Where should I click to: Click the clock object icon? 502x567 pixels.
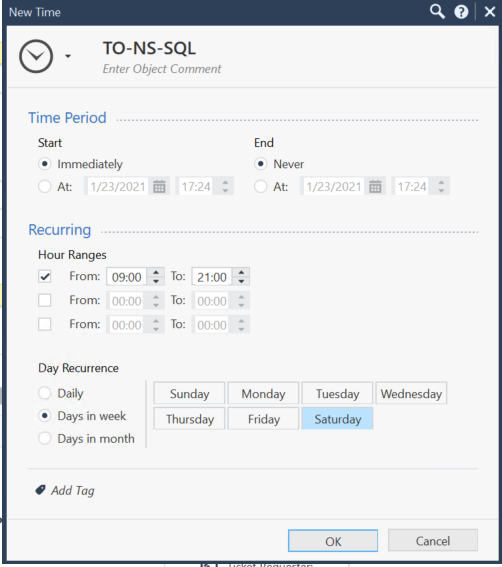(36, 56)
